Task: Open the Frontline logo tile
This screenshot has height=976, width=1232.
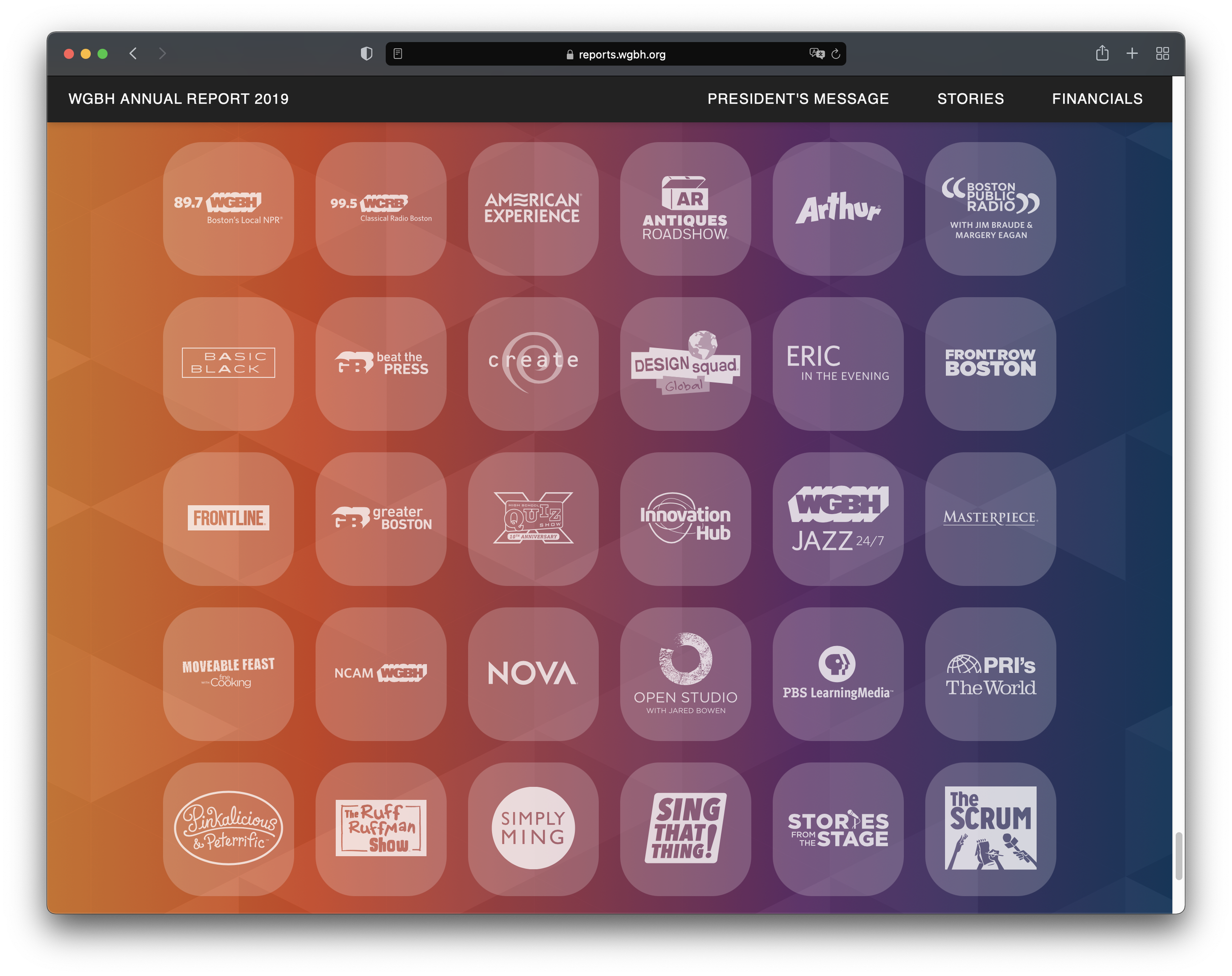Action: 229,518
